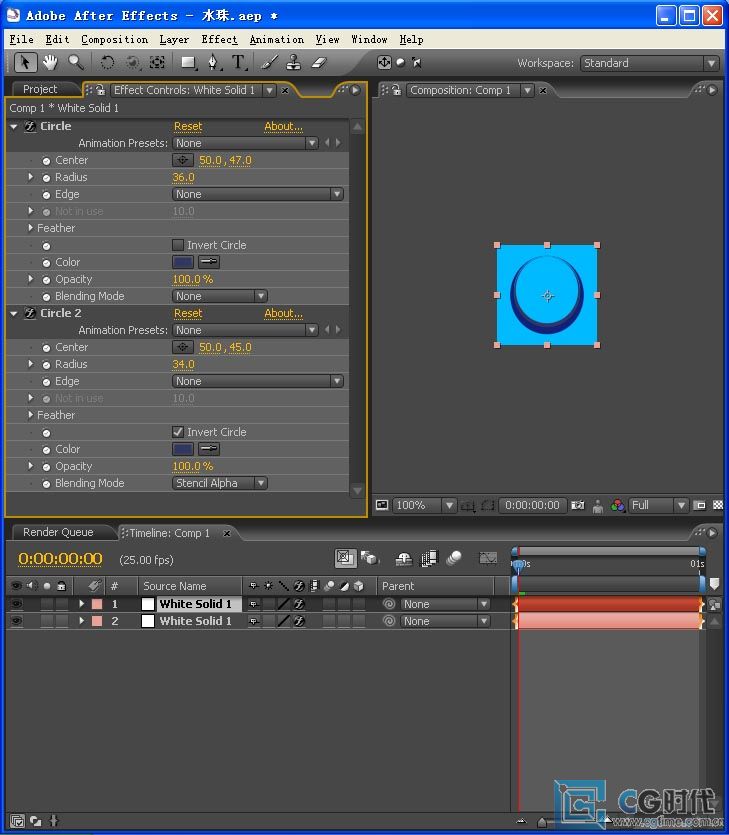Click Circle effect Center point picker
This screenshot has height=835, width=729.
[183, 160]
